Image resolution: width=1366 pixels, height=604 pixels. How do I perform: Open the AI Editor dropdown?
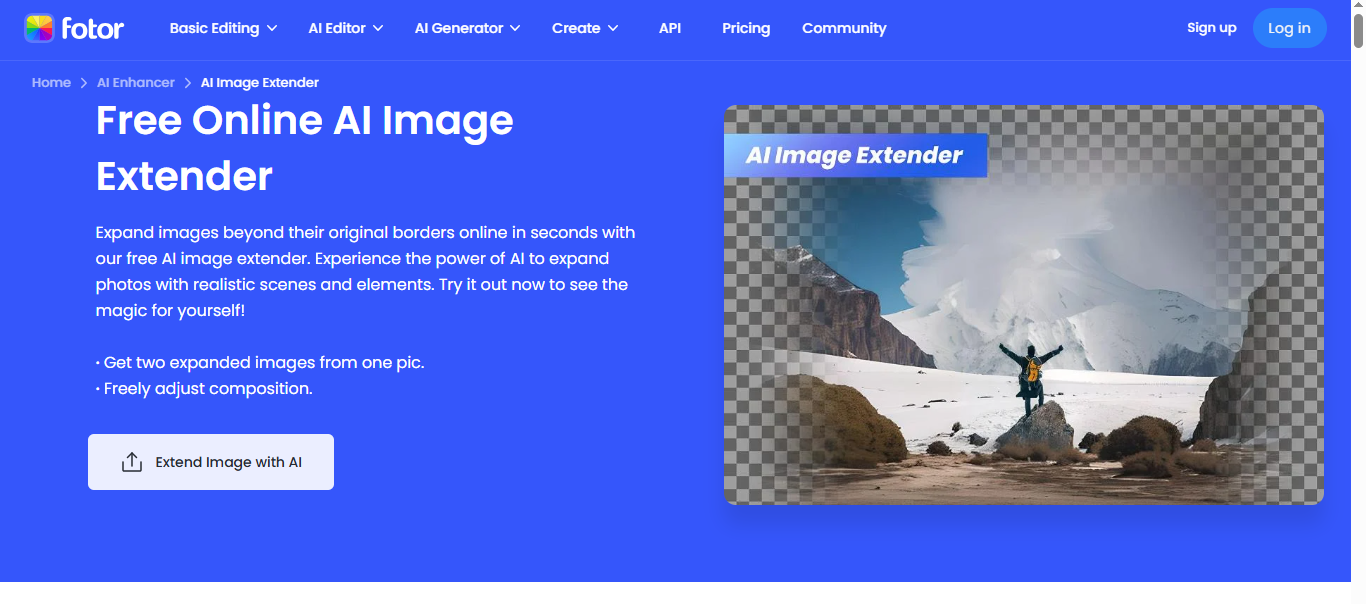click(x=345, y=28)
